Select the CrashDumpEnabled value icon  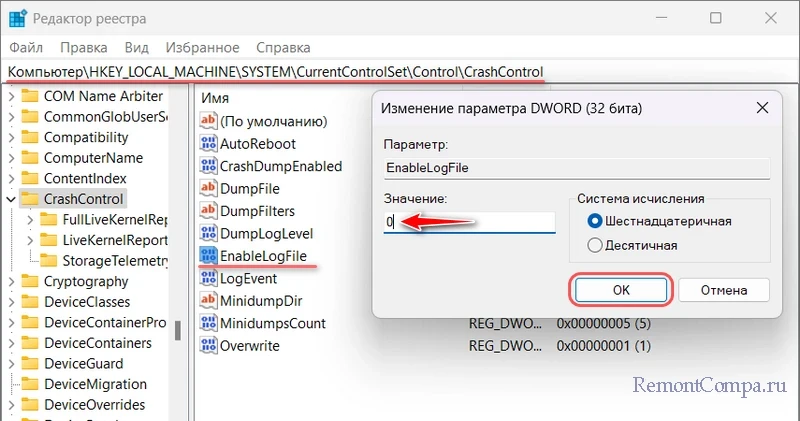coord(208,166)
